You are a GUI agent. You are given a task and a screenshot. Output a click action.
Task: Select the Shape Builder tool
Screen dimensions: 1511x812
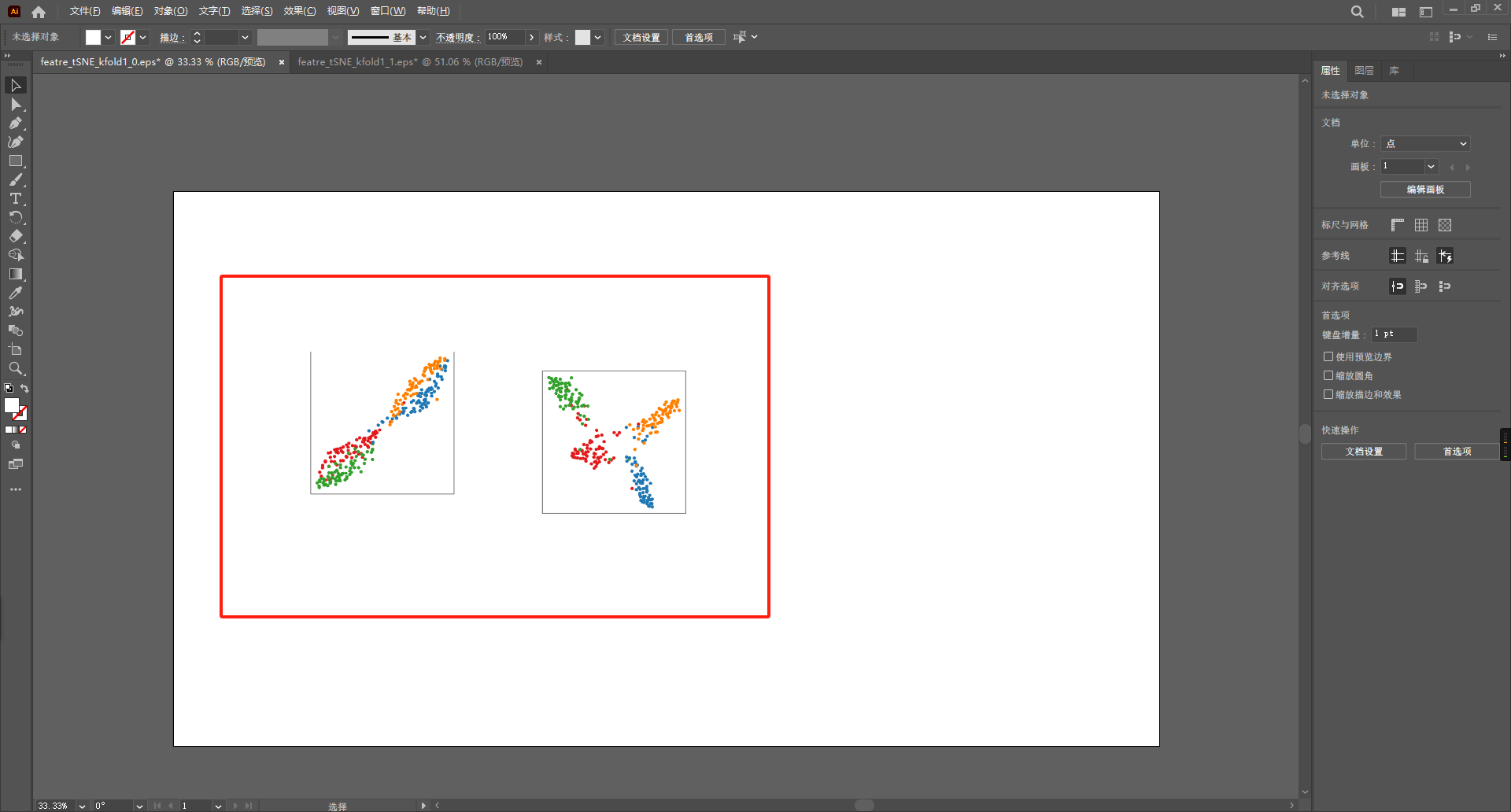click(x=16, y=255)
